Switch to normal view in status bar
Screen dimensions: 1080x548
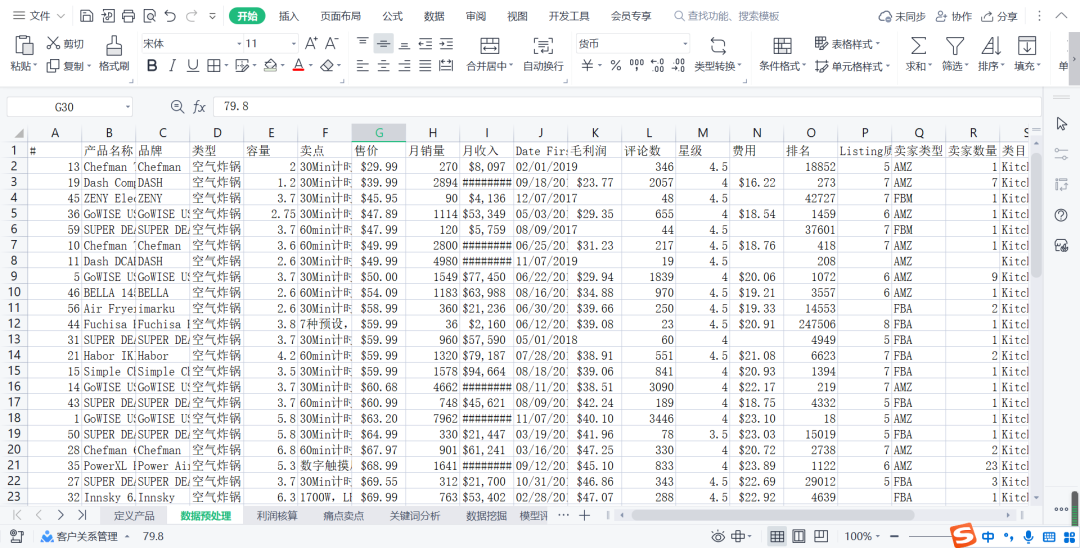point(777,536)
